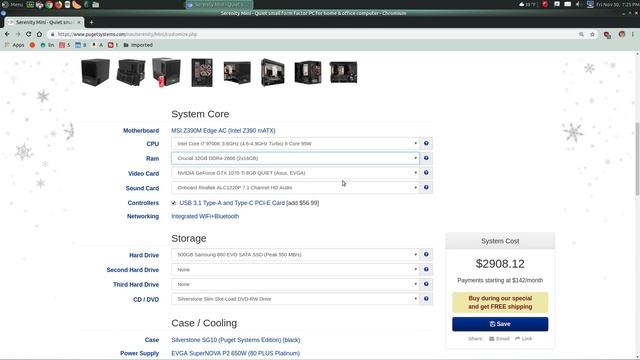Expand the Third Hard Drive dropdown
Screen dimensions: 640x360
295,284
